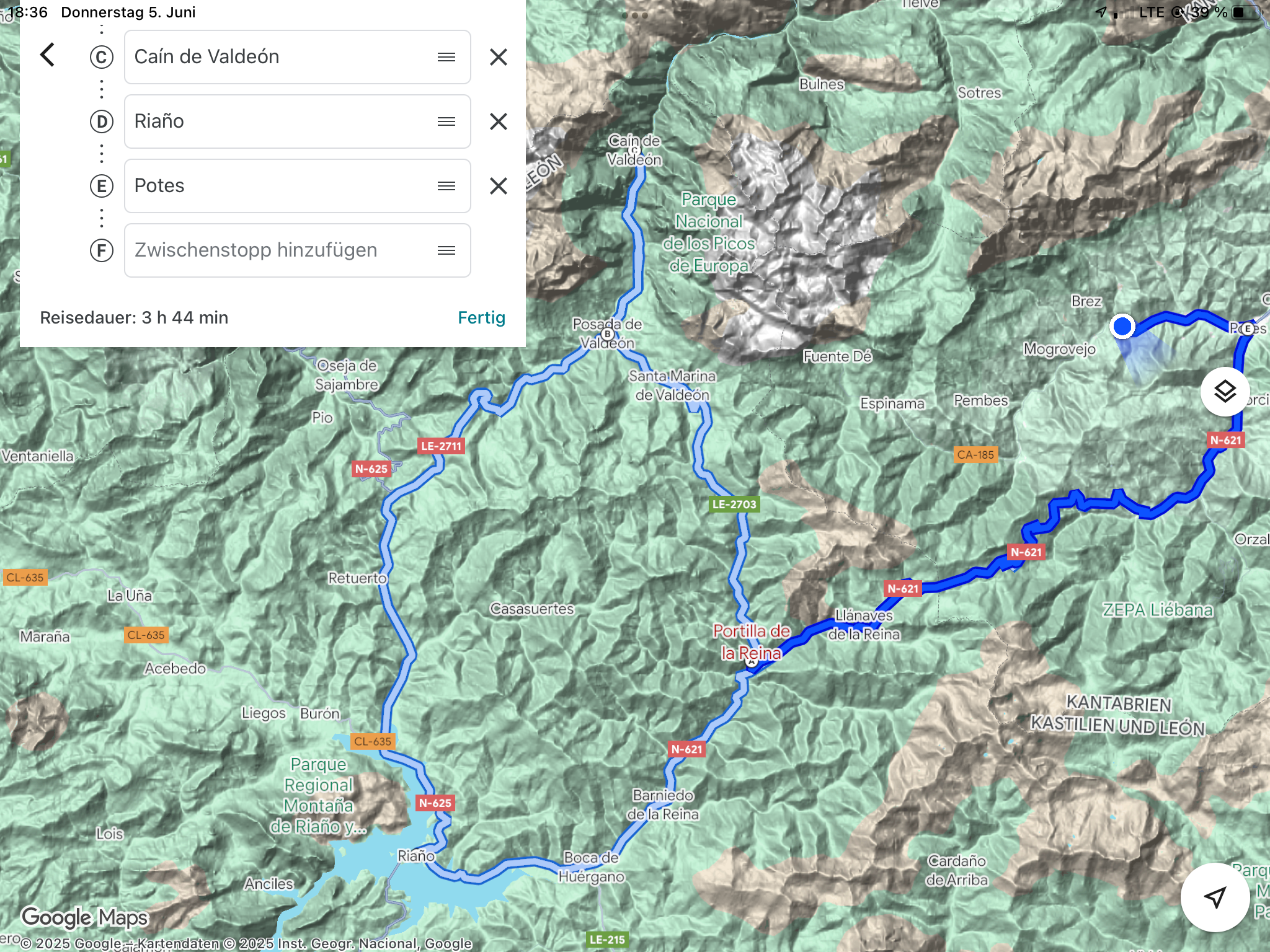Open the map layers button
Image resolution: width=1270 pixels, height=952 pixels.
point(1225,392)
